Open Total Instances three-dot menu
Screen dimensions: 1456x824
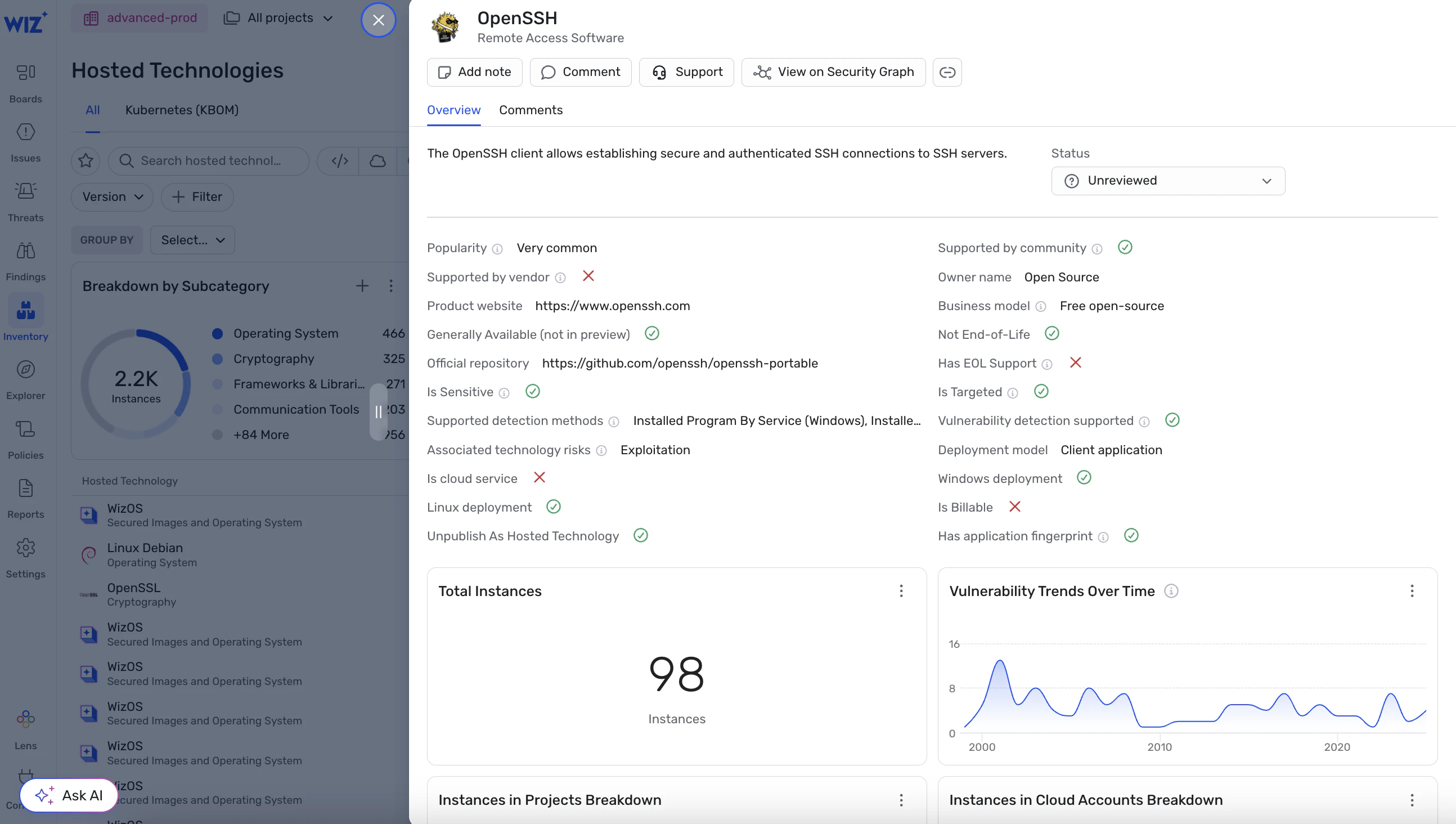tap(901, 591)
